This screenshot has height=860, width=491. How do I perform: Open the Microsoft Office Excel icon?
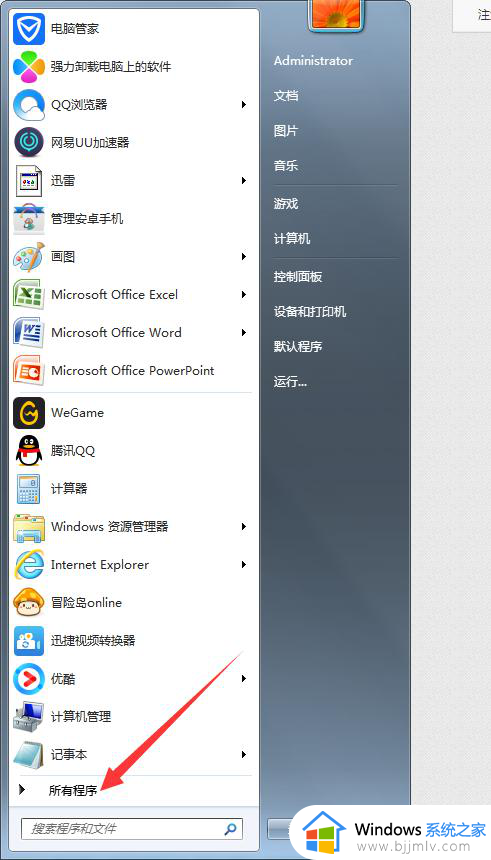(x=29, y=295)
